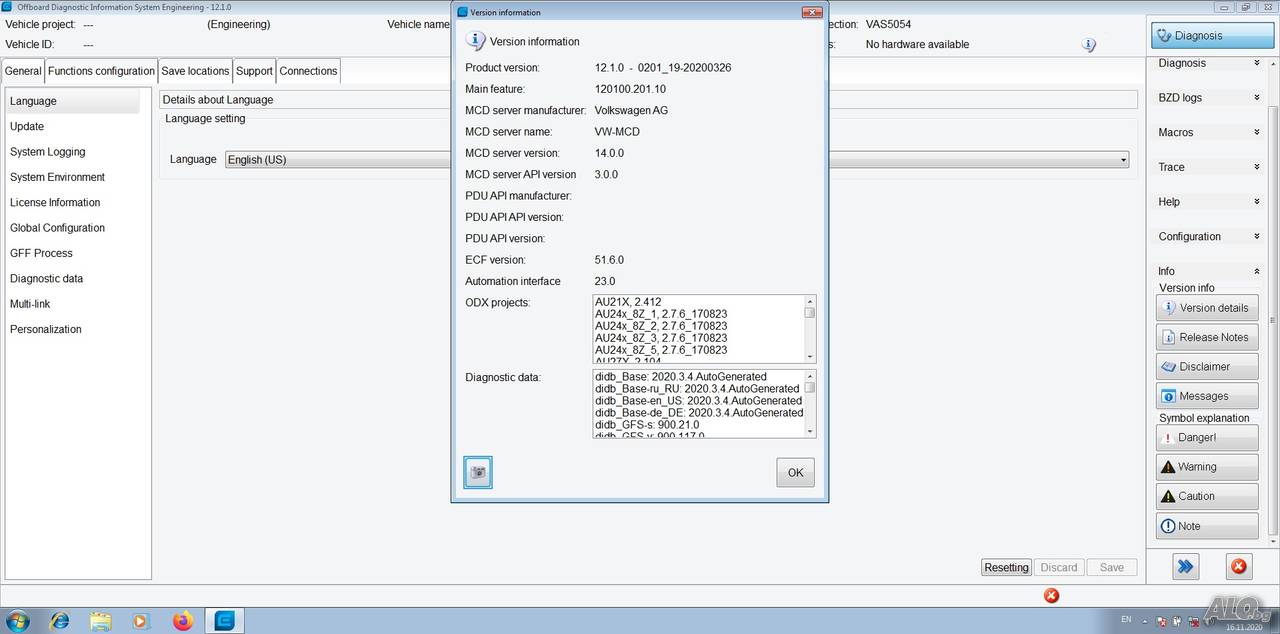This screenshot has height=634, width=1280.
Task: Select AU24x_8Z_1 entry in ODX projects
Action: coord(661,314)
